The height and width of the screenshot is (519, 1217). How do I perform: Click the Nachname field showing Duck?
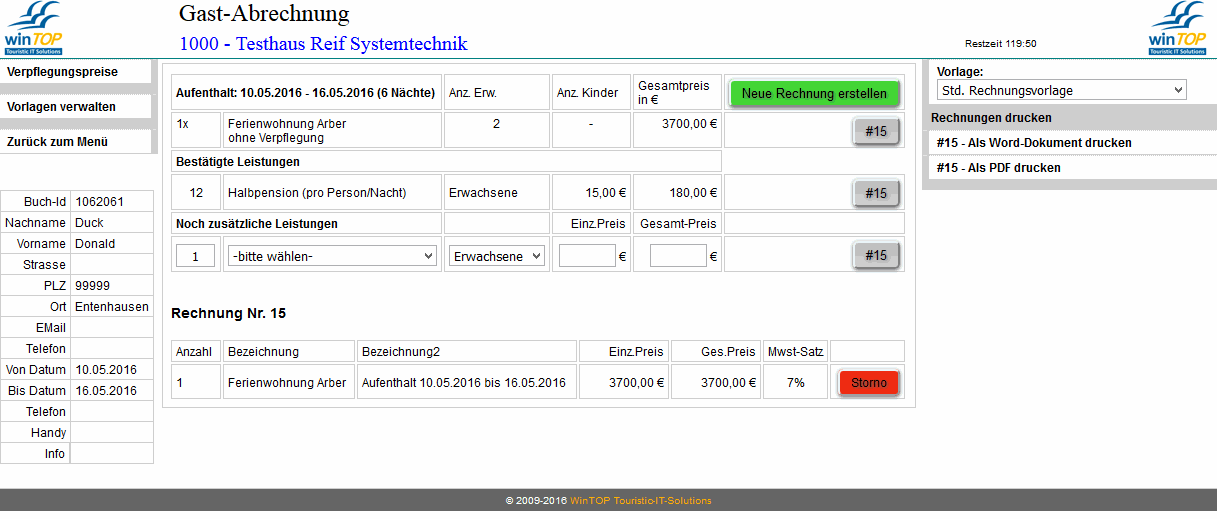point(111,223)
